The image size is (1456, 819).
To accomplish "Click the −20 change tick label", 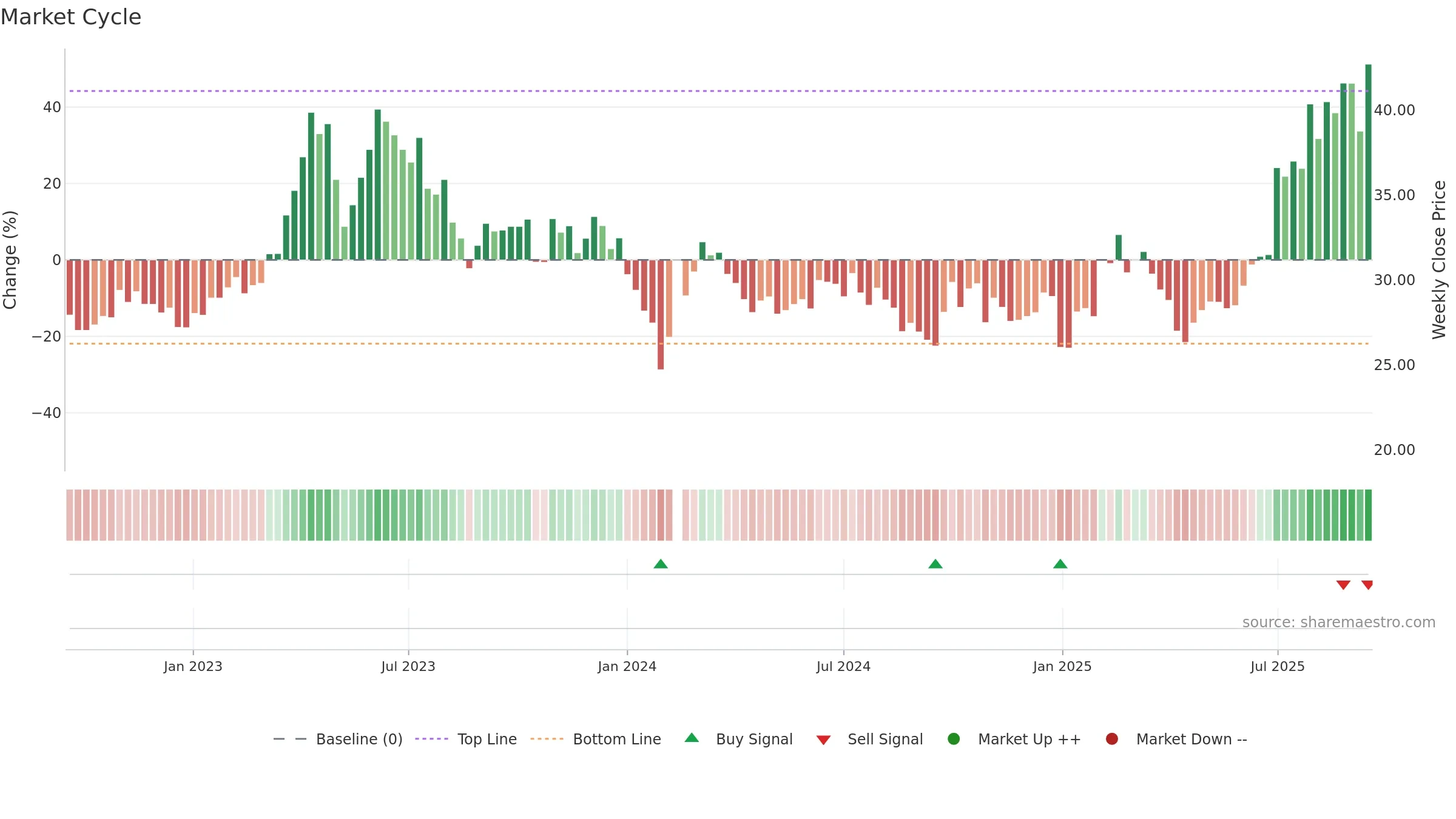I will point(47,337).
